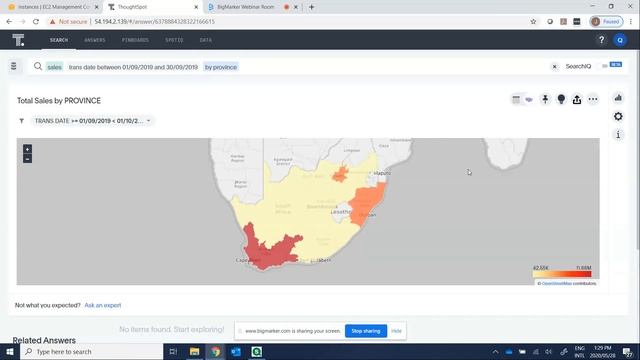This screenshot has width=640, height=360.
Task: Zoom out on the map
Action: pyautogui.click(x=27, y=159)
